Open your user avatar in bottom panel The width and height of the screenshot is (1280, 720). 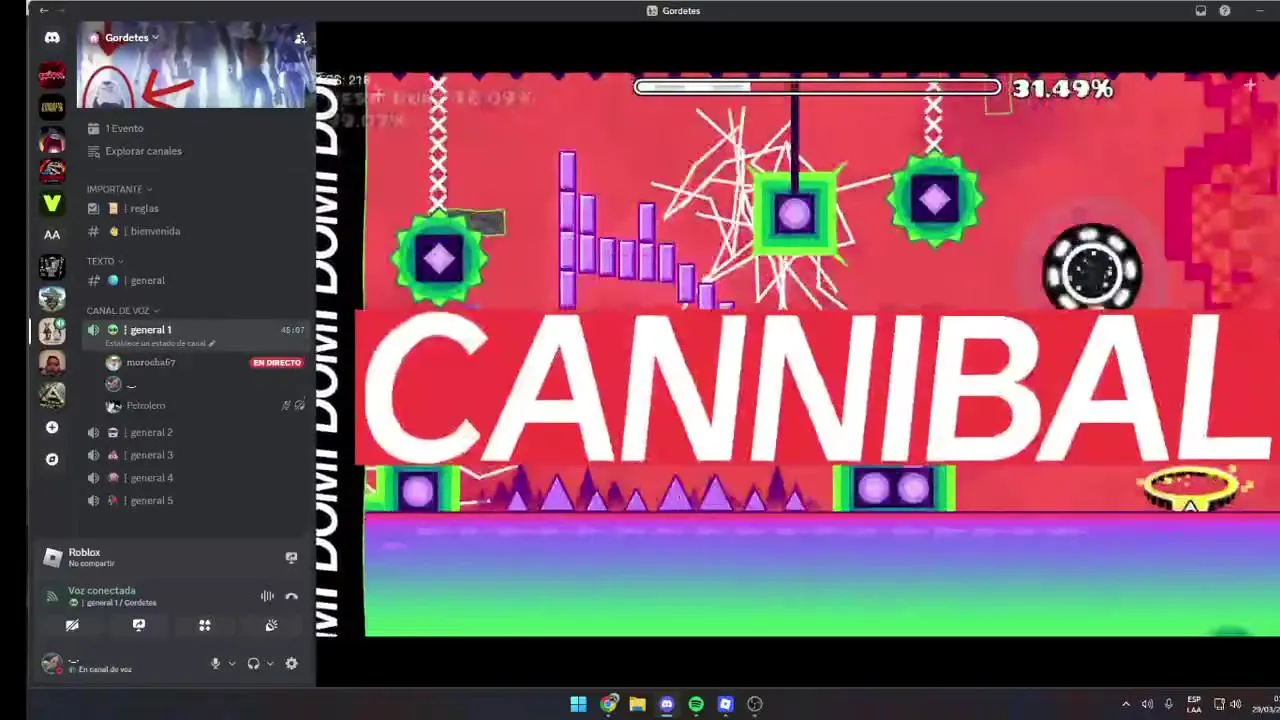coord(52,663)
